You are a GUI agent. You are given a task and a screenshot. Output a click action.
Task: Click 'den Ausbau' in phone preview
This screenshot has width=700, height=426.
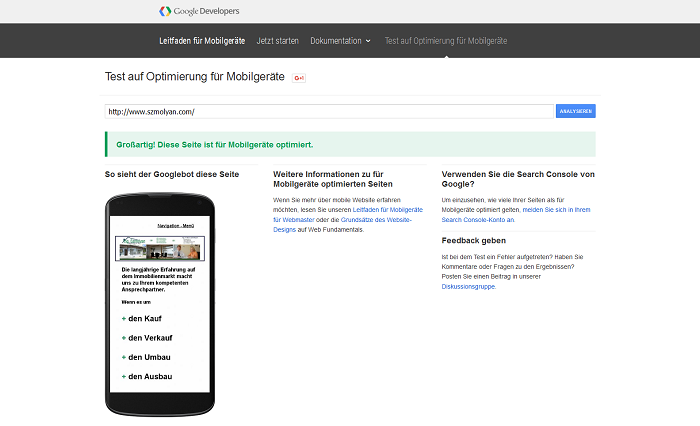point(150,376)
